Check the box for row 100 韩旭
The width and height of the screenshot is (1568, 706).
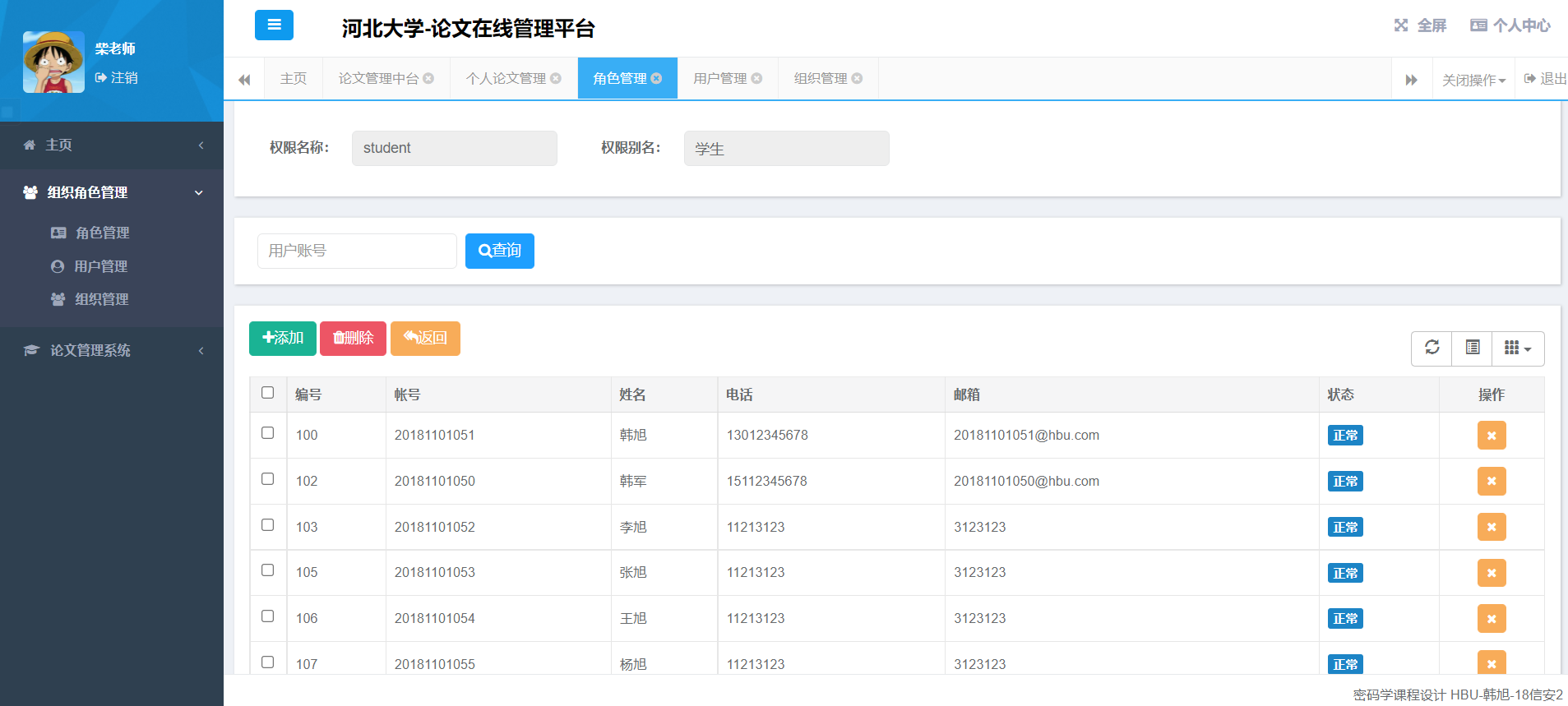coord(267,433)
